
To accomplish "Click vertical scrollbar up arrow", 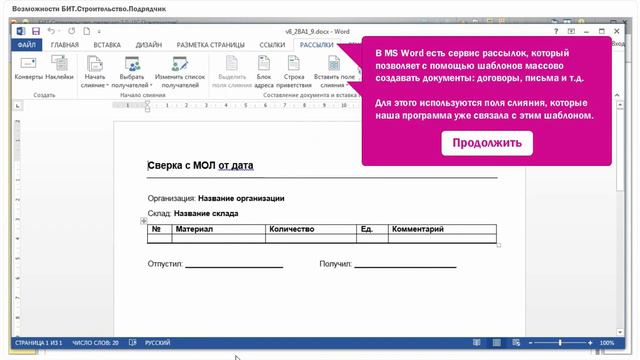I will click(620, 105).
